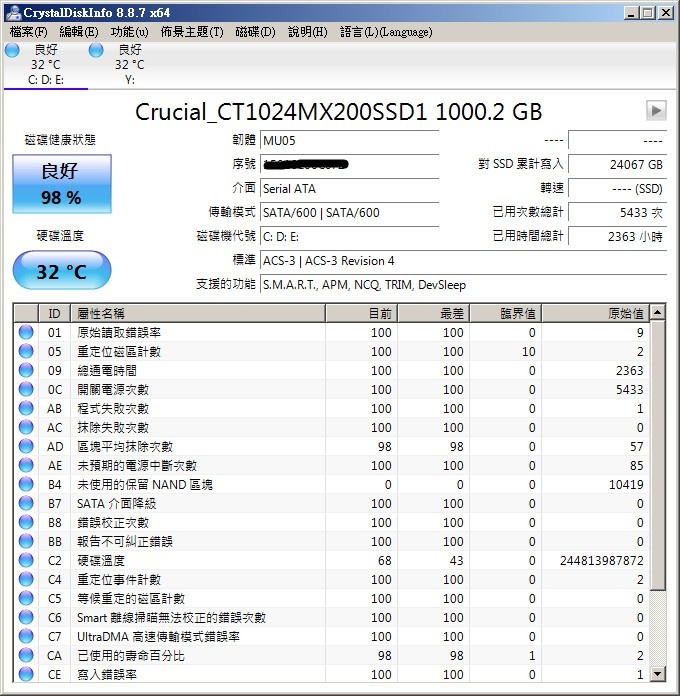Click status orb of attribute B7 row
The width and height of the screenshot is (680, 696).
click(x=26, y=503)
